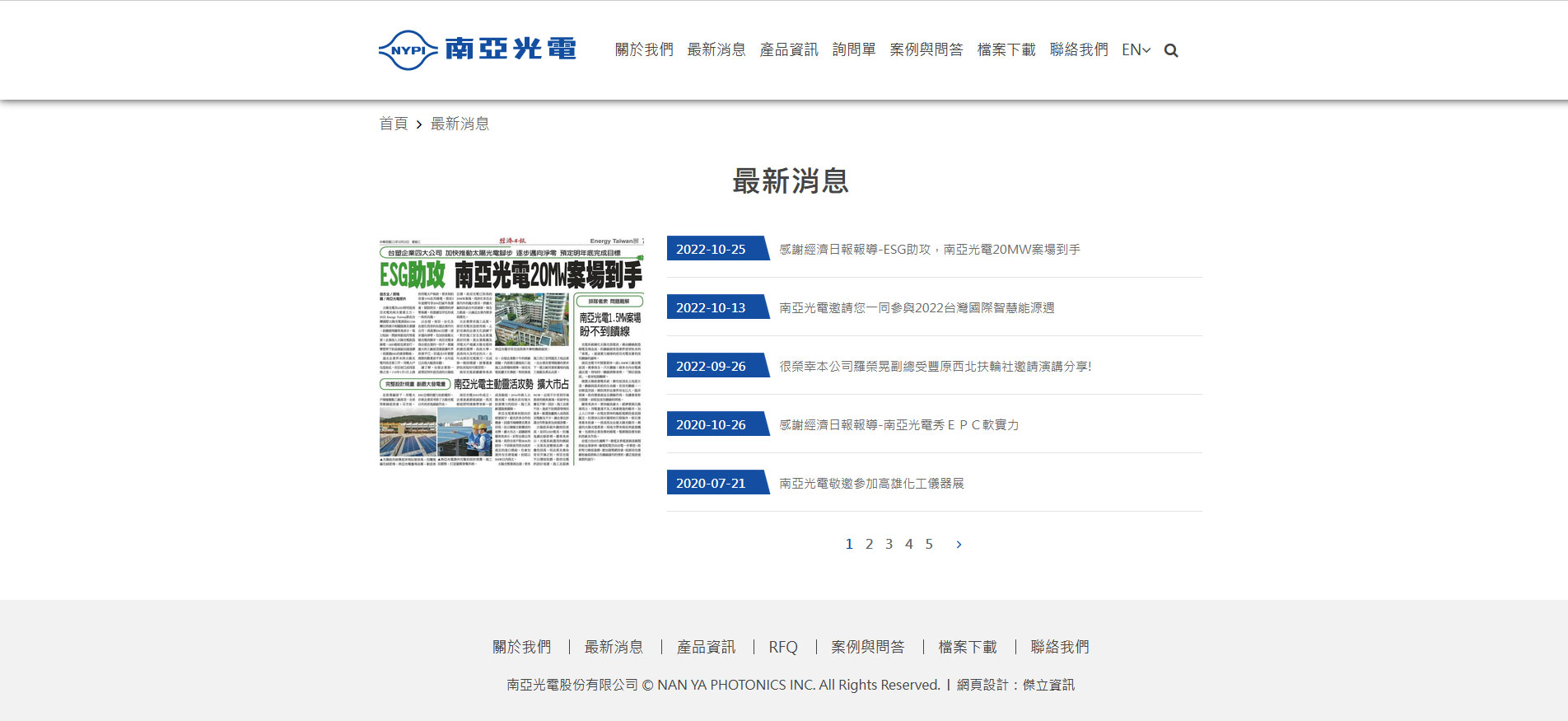Screen dimensions: 1568x721
Task: Open 檔案下載 in the top navigation
Action: (1006, 49)
